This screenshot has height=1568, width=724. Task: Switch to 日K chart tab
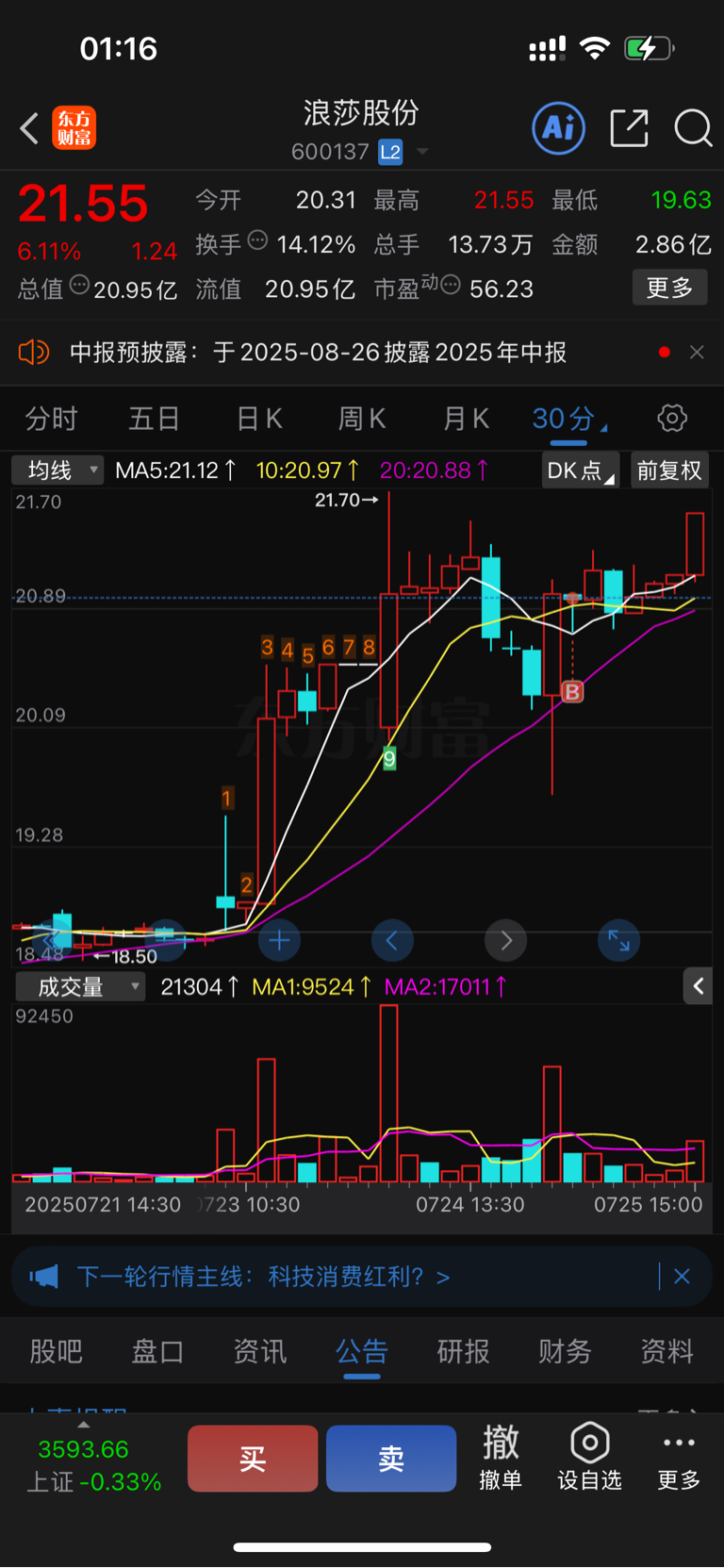259,419
